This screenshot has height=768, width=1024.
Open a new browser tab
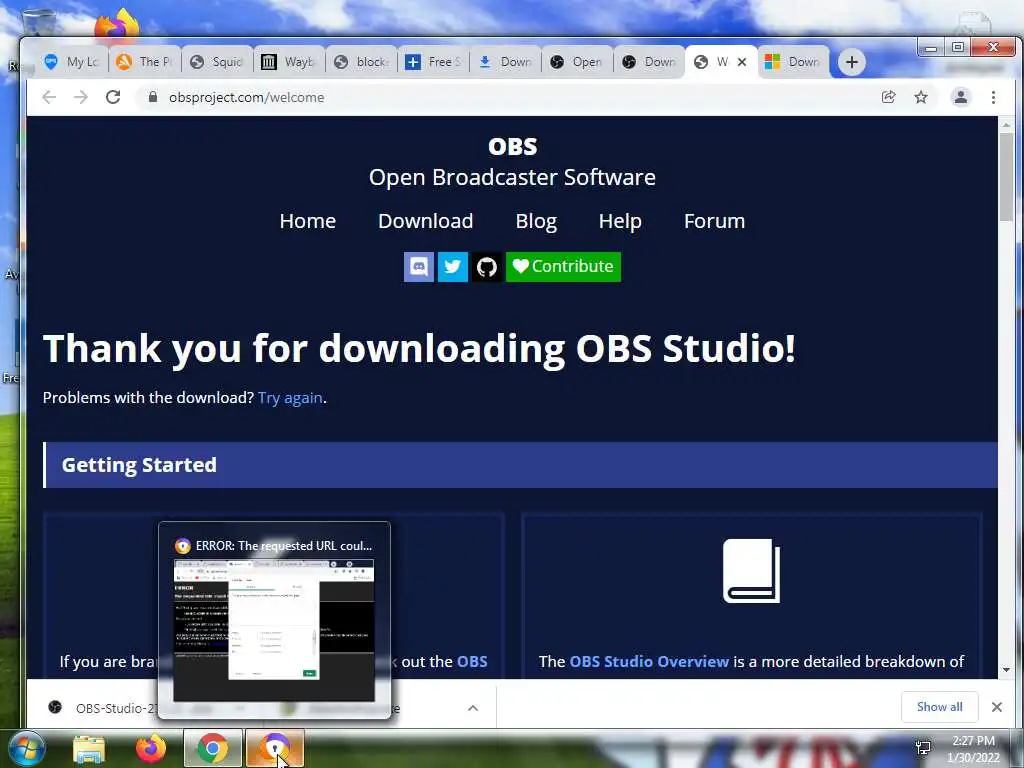tap(852, 62)
